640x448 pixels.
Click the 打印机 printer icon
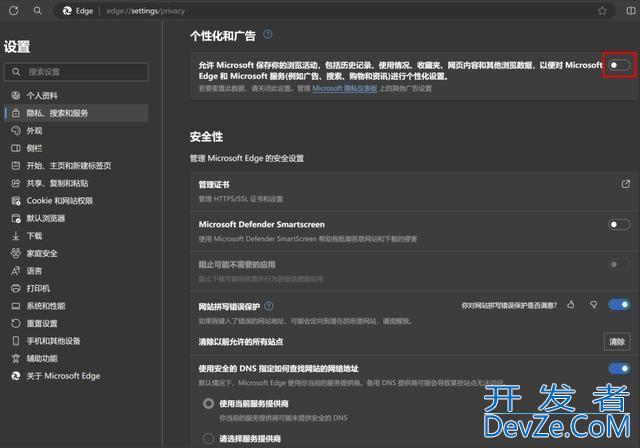point(16,288)
